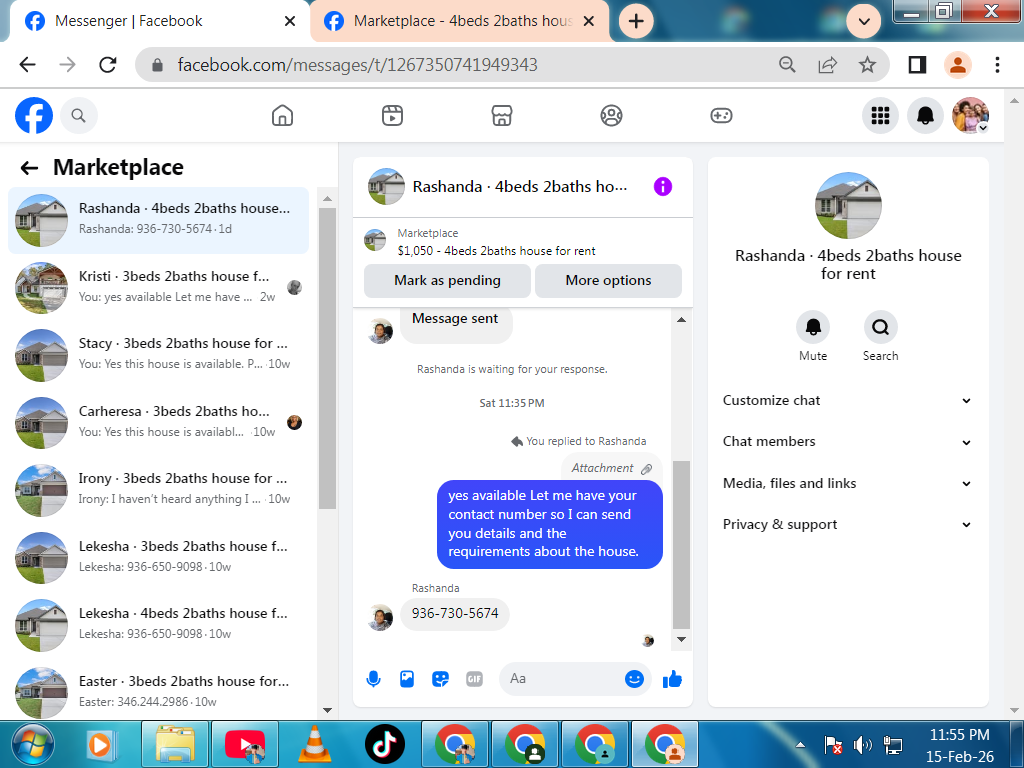
Task: Go to Facebook Home icon
Action: [282, 116]
